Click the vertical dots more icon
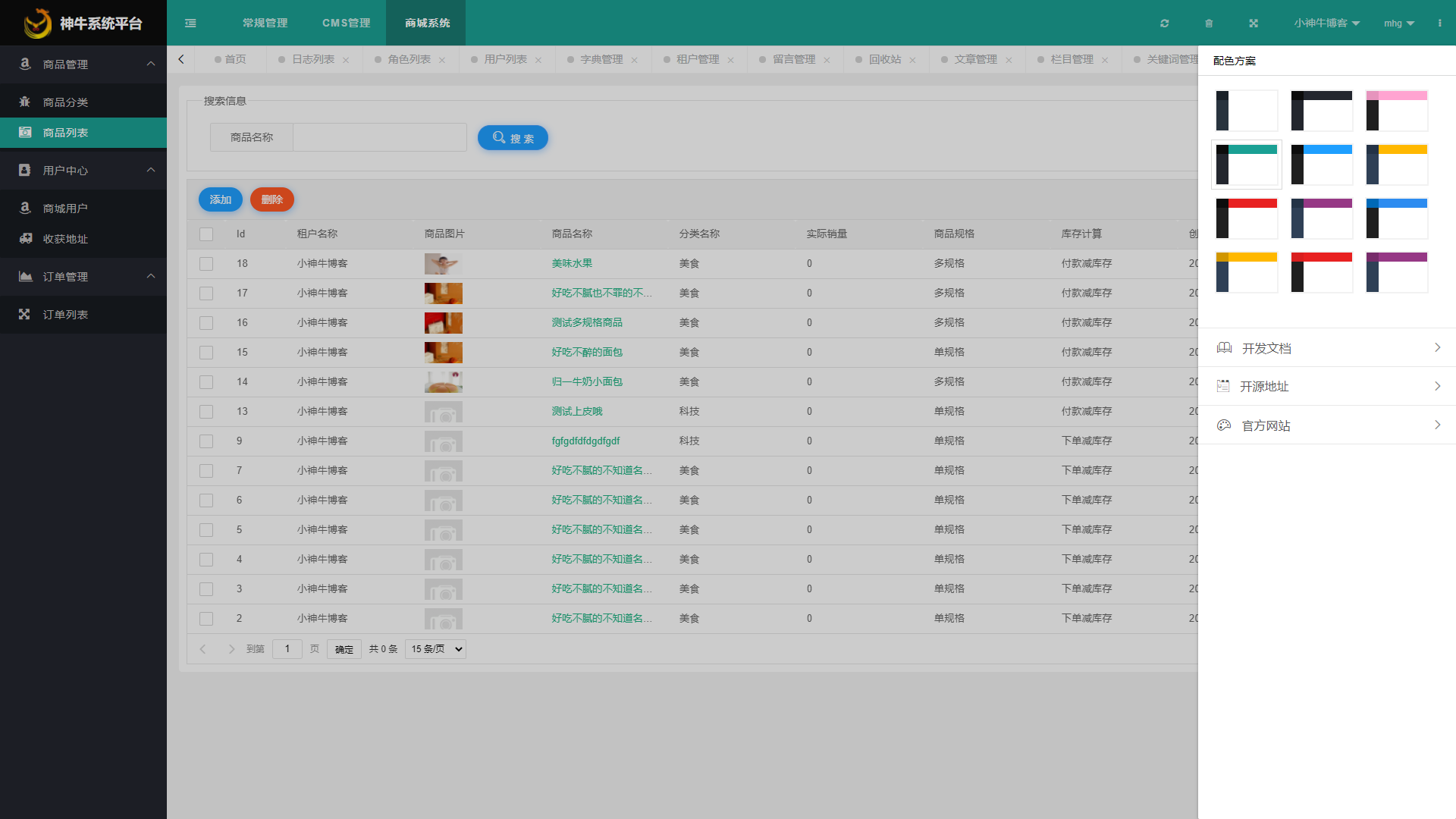The width and height of the screenshot is (1456, 819). pos(1439,23)
